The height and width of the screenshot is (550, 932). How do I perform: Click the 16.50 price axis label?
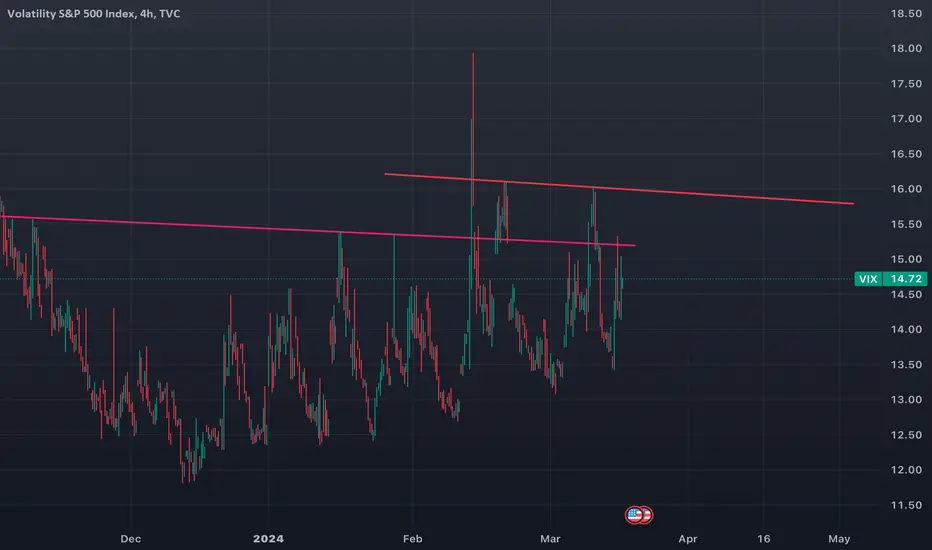906,154
